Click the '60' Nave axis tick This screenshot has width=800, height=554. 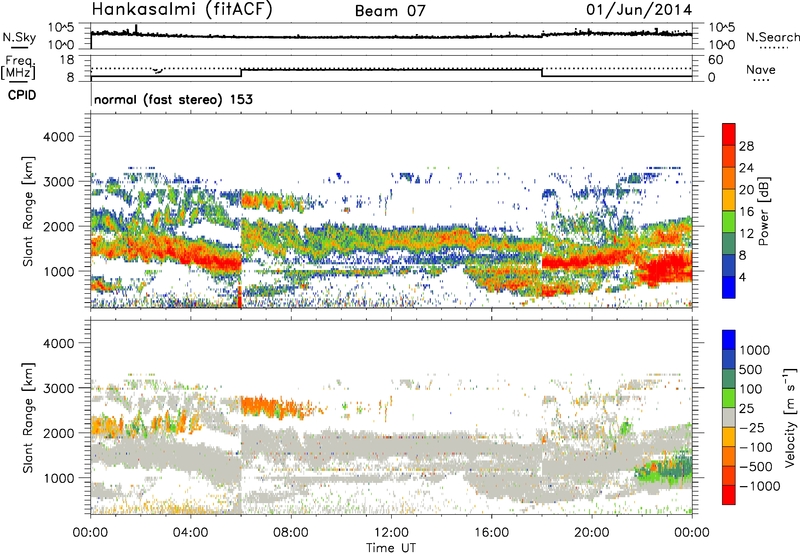pyautogui.click(x=715, y=60)
